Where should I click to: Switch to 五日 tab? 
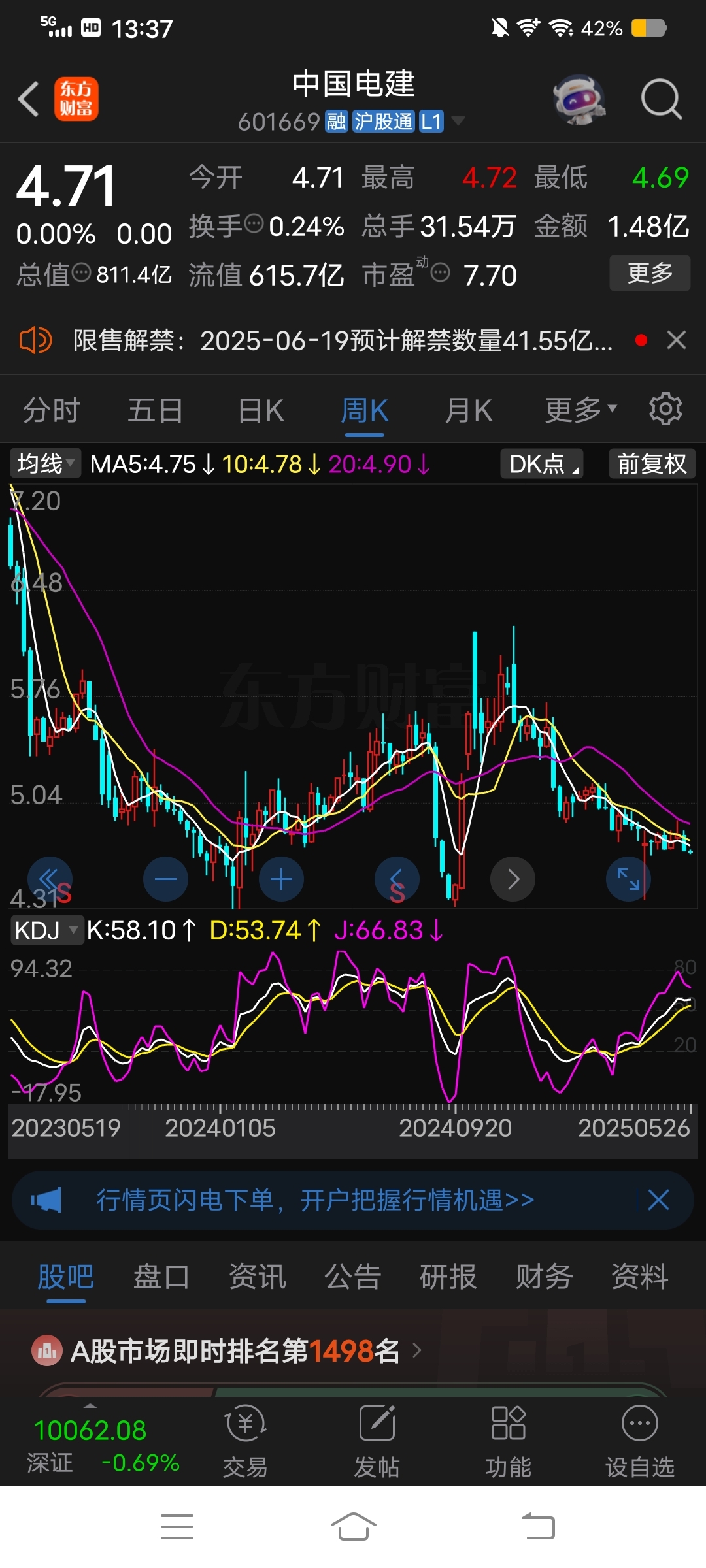[156, 410]
